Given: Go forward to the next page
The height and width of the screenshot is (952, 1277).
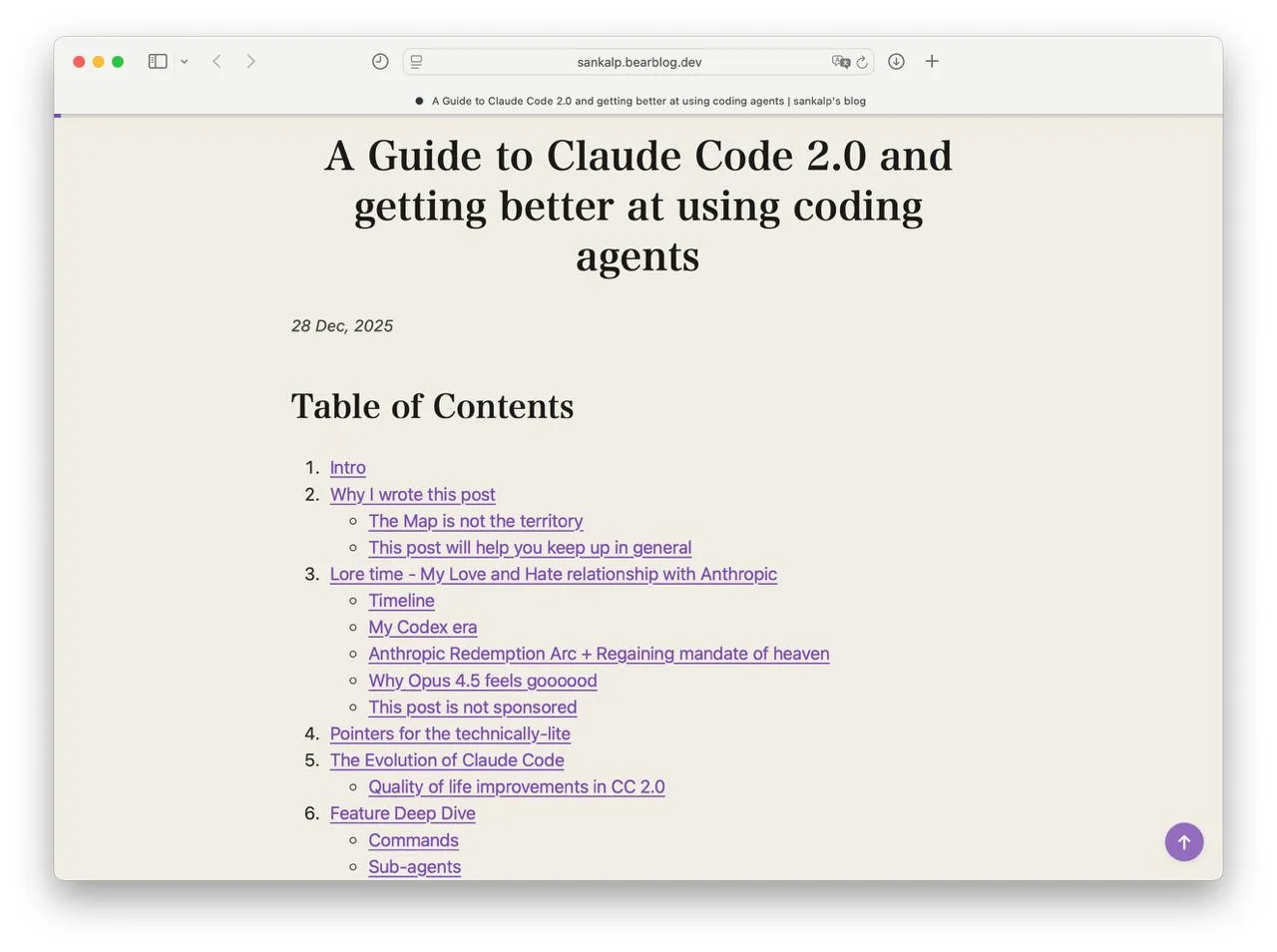Looking at the screenshot, I should point(250,62).
